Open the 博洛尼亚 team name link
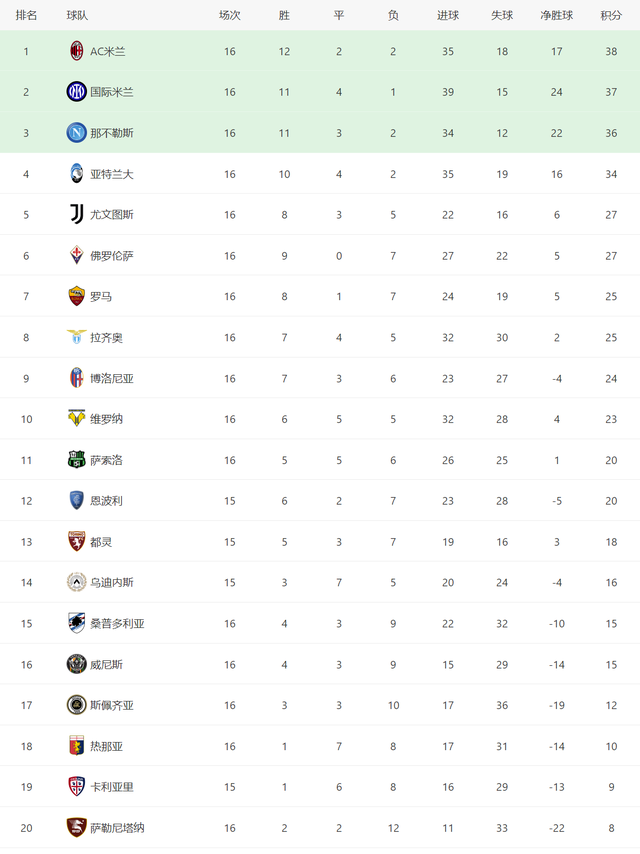640x854 pixels. pos(111,378)
